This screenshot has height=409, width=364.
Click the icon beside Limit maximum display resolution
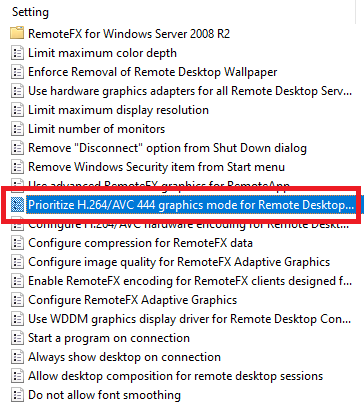(17, 110)
